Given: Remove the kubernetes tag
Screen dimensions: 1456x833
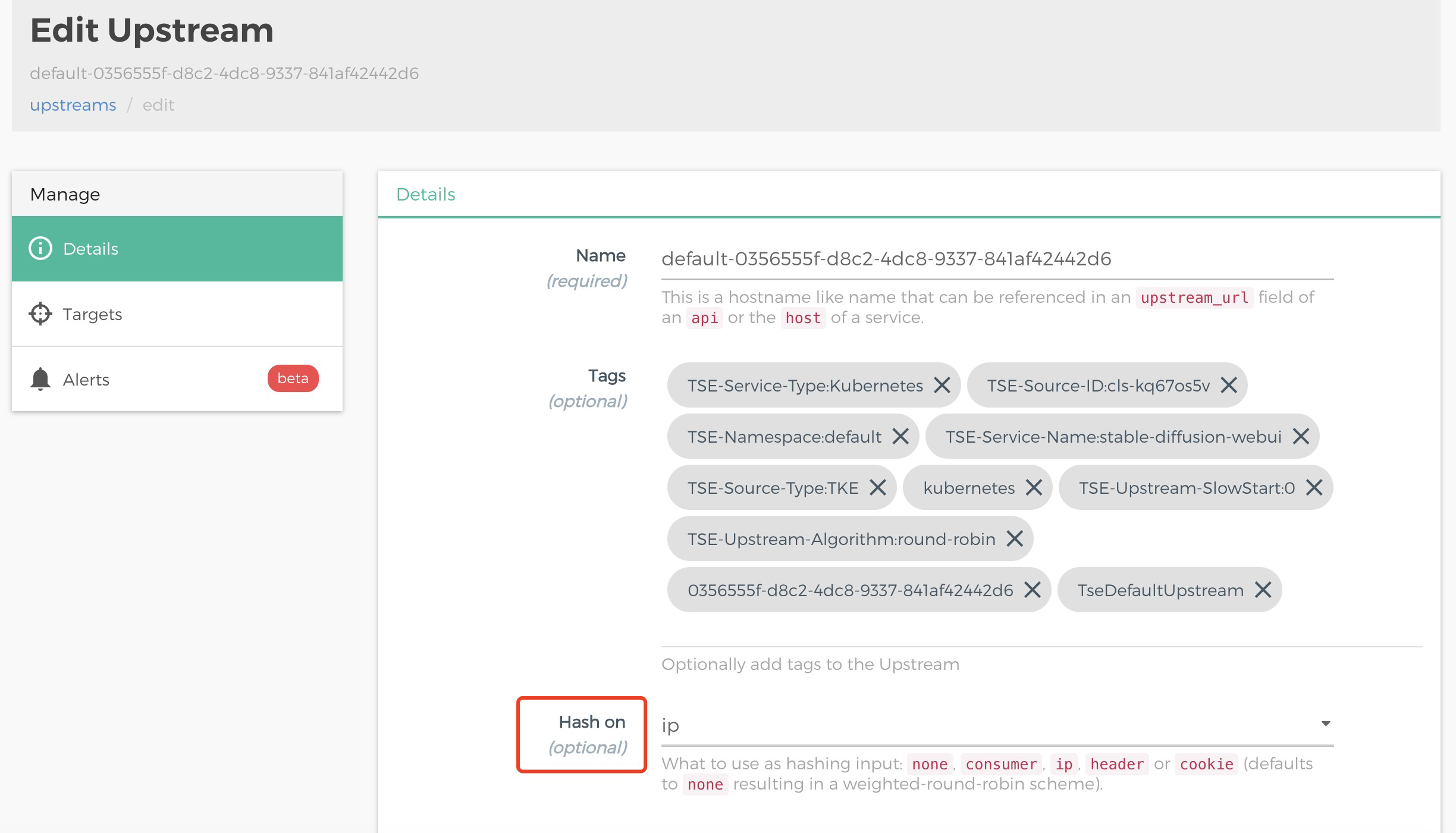Looking at the screenshot, I should 1034,488.
